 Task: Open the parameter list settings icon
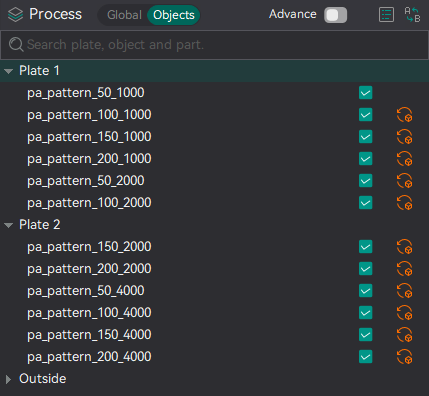[386, 15]
